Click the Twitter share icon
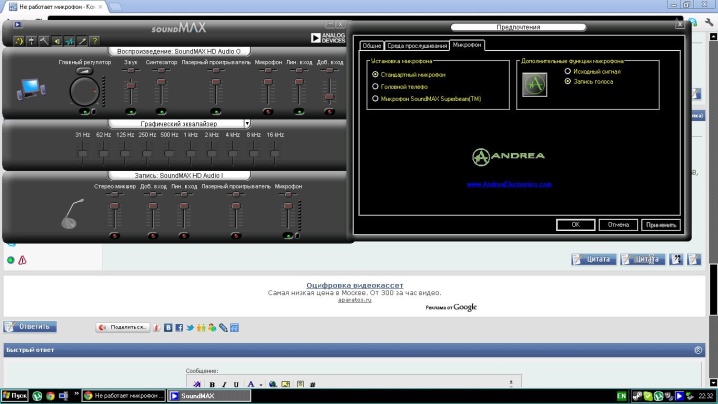Screen dimensions: 718x404 point(190,328)
